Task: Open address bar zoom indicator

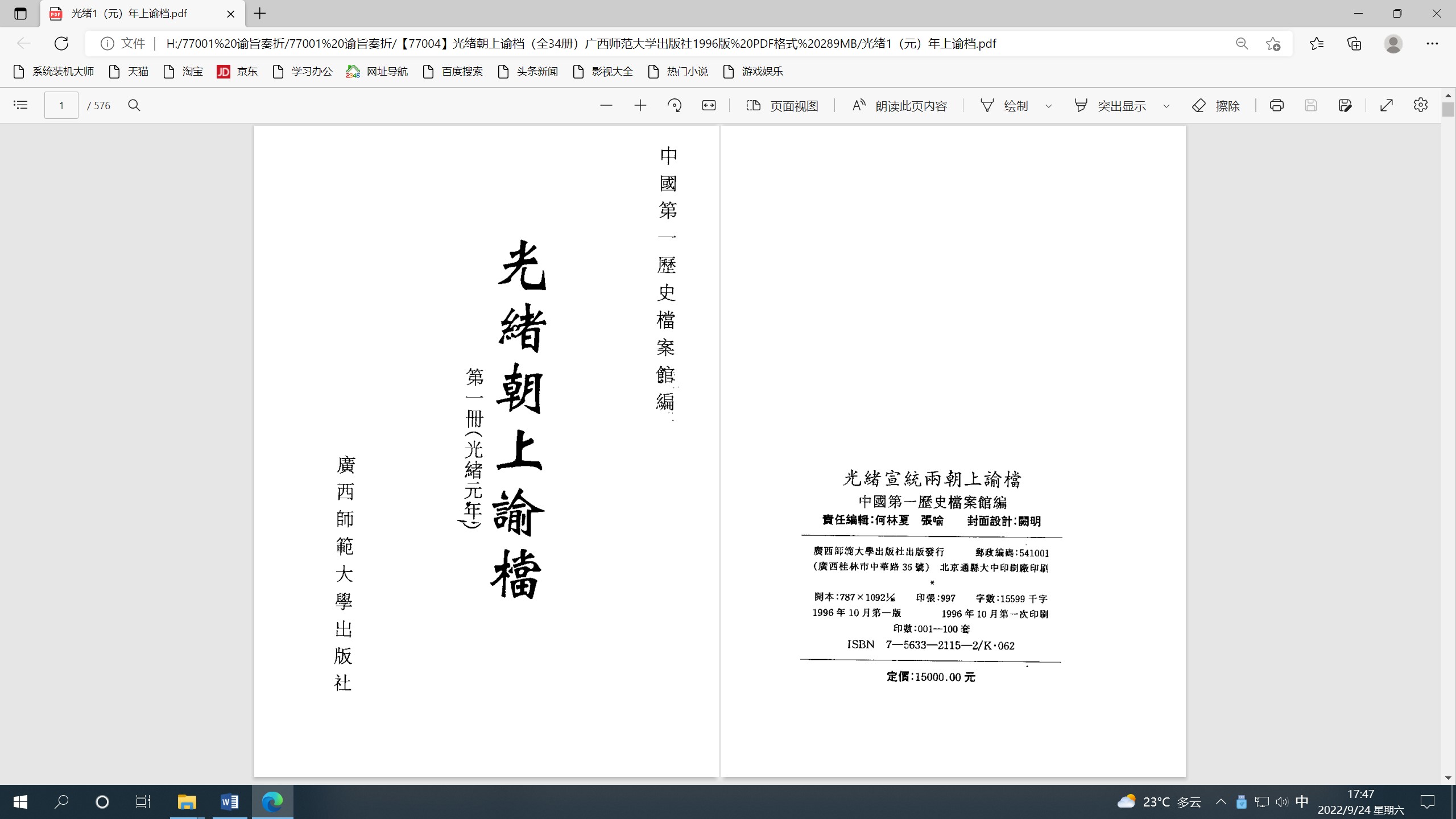Action: [x=1242, y=44]
